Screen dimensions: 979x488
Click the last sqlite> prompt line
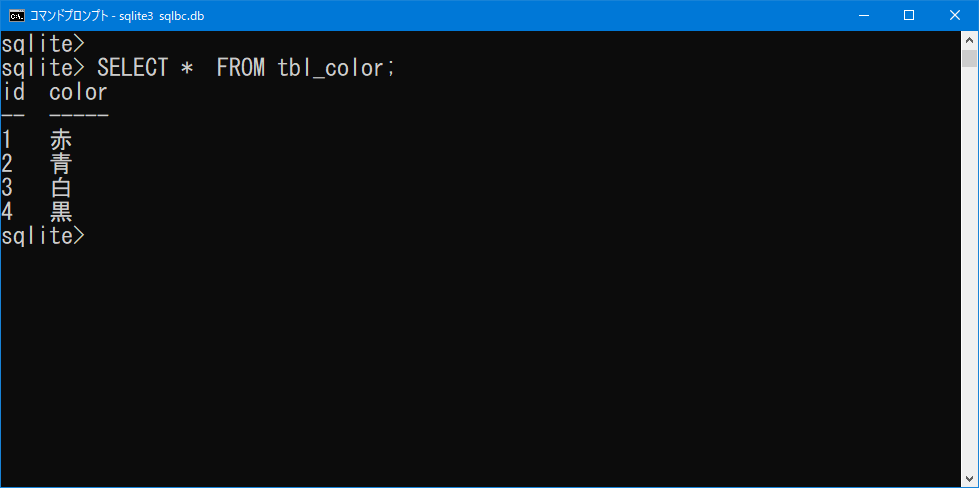(42, 236)
